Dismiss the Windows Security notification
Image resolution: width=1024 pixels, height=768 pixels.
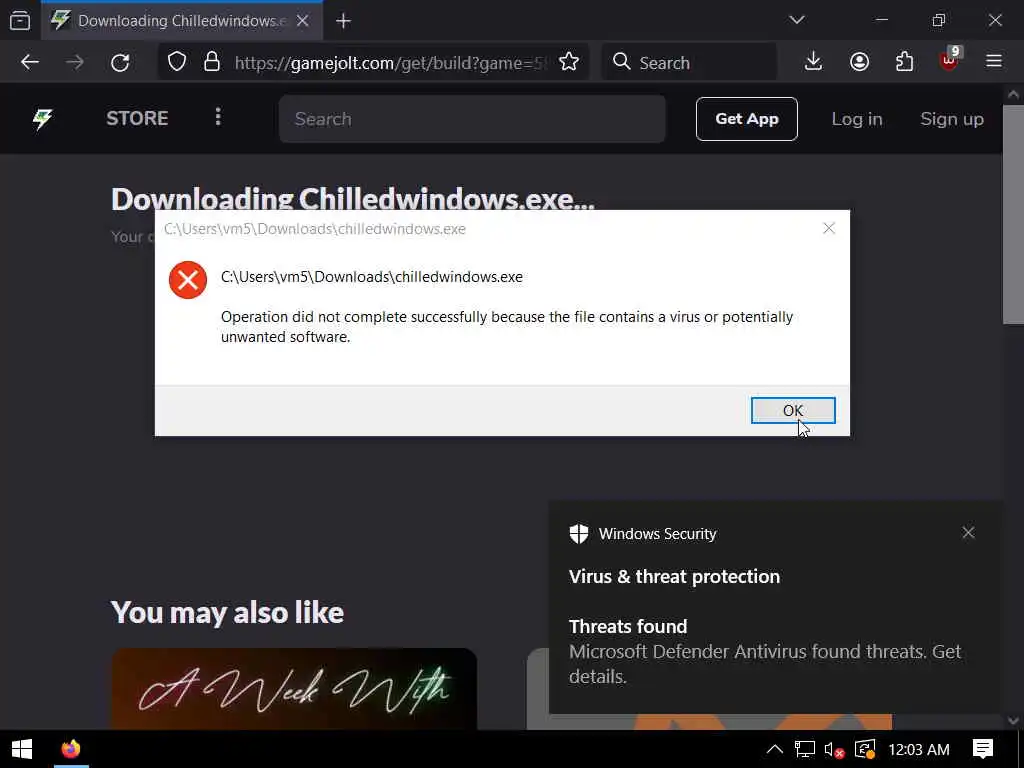coord(968,533)
